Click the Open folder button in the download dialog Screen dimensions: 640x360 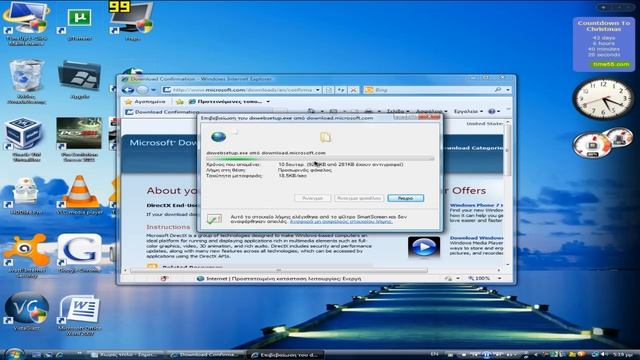click(359, 198)
